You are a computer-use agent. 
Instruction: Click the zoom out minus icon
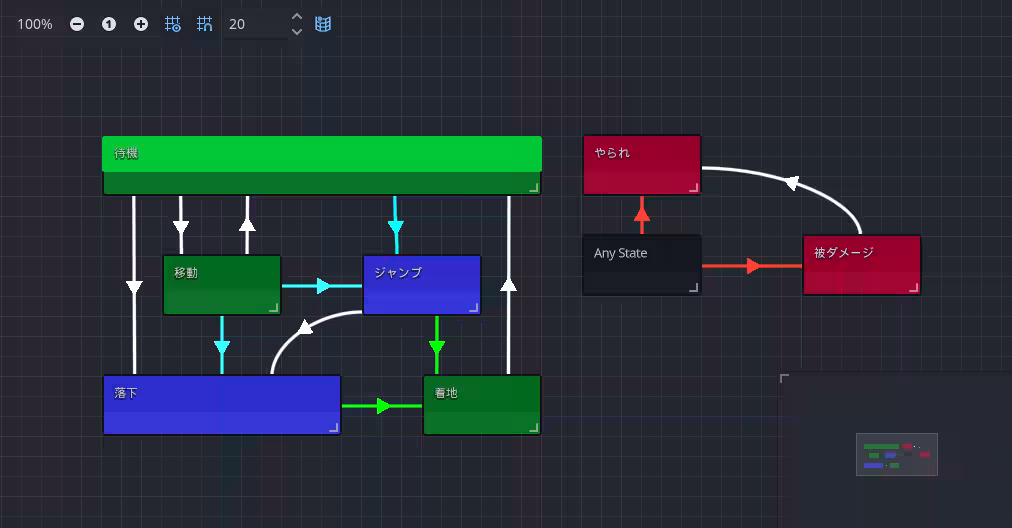click(77, 24)
